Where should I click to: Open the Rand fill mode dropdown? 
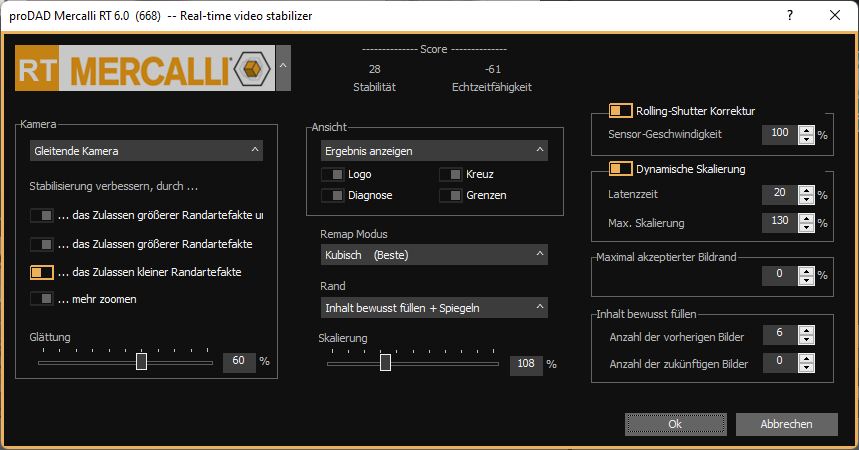[x=434, y=308]
